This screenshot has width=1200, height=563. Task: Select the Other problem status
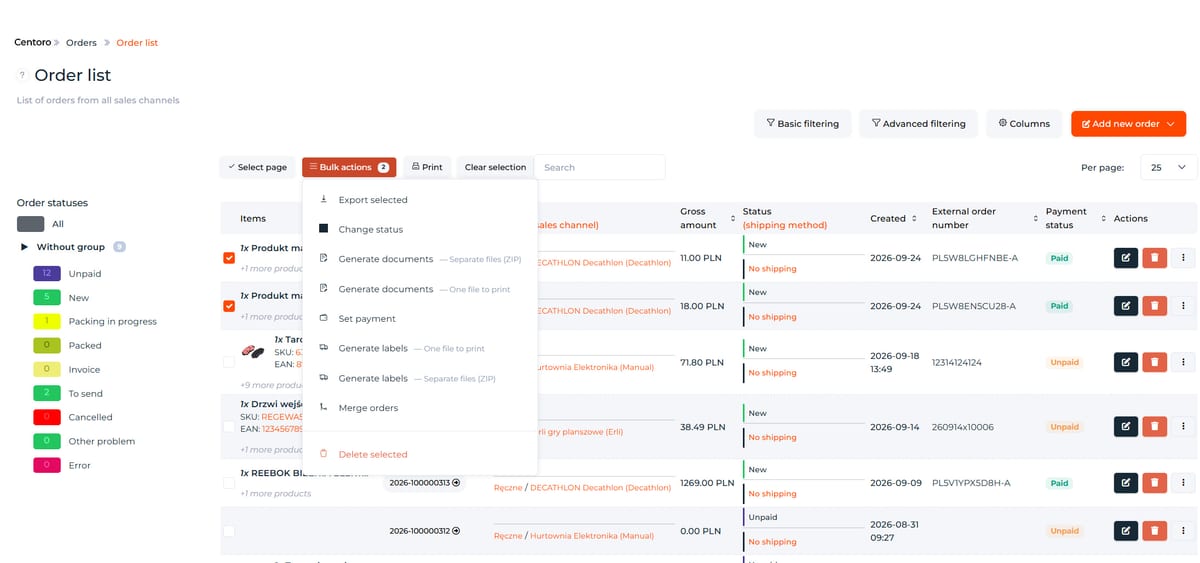click(x=101, y=441)
